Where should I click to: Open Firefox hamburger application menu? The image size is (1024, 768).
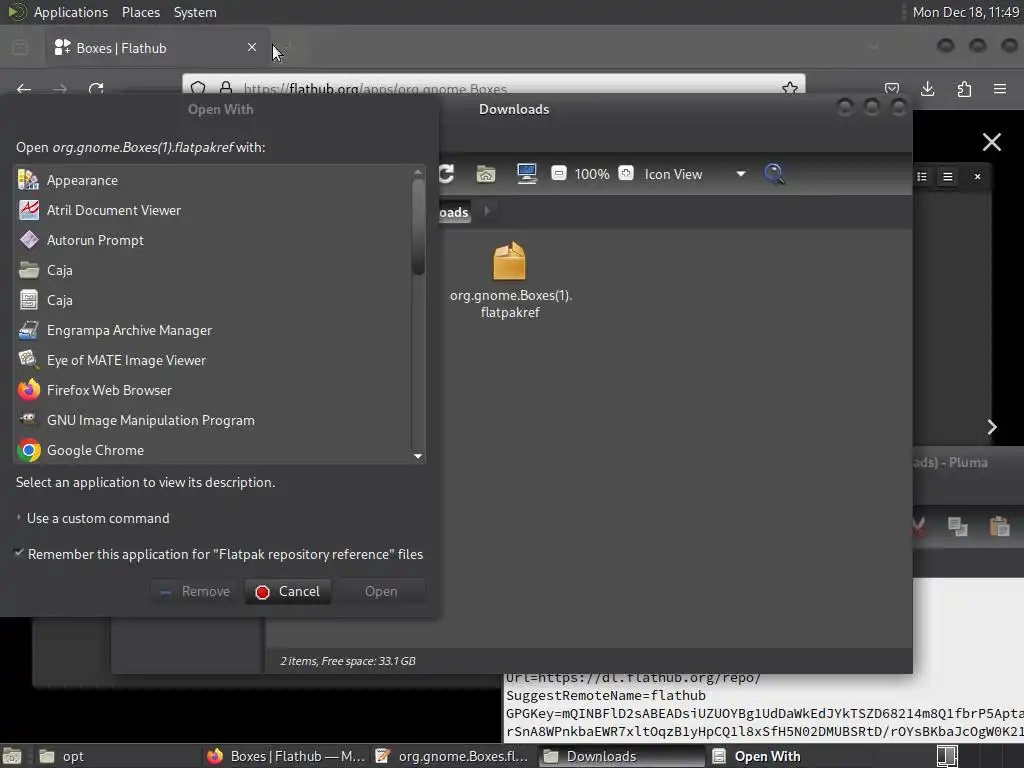(1000, 89)
